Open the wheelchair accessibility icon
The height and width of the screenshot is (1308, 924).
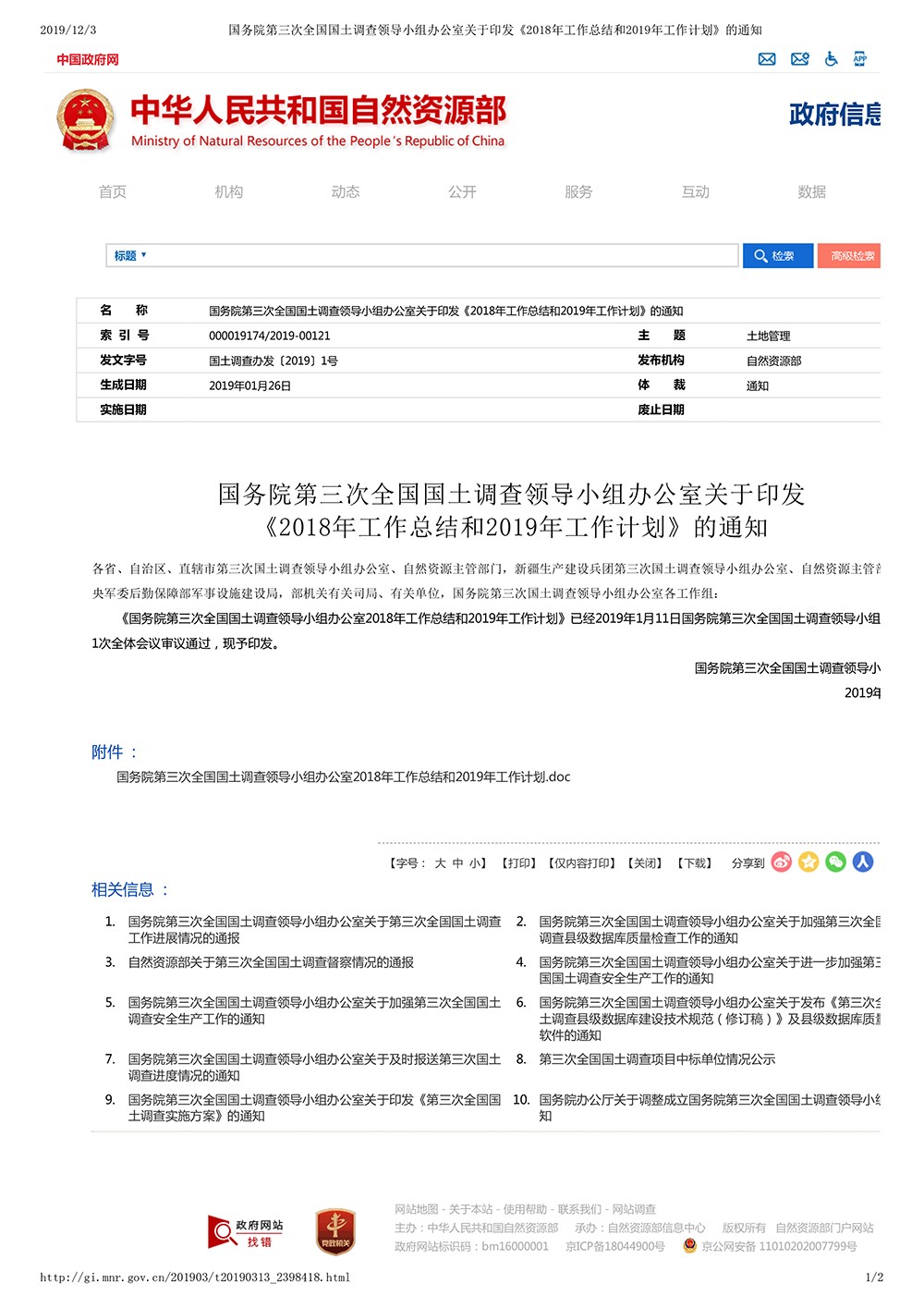(832, 59)
